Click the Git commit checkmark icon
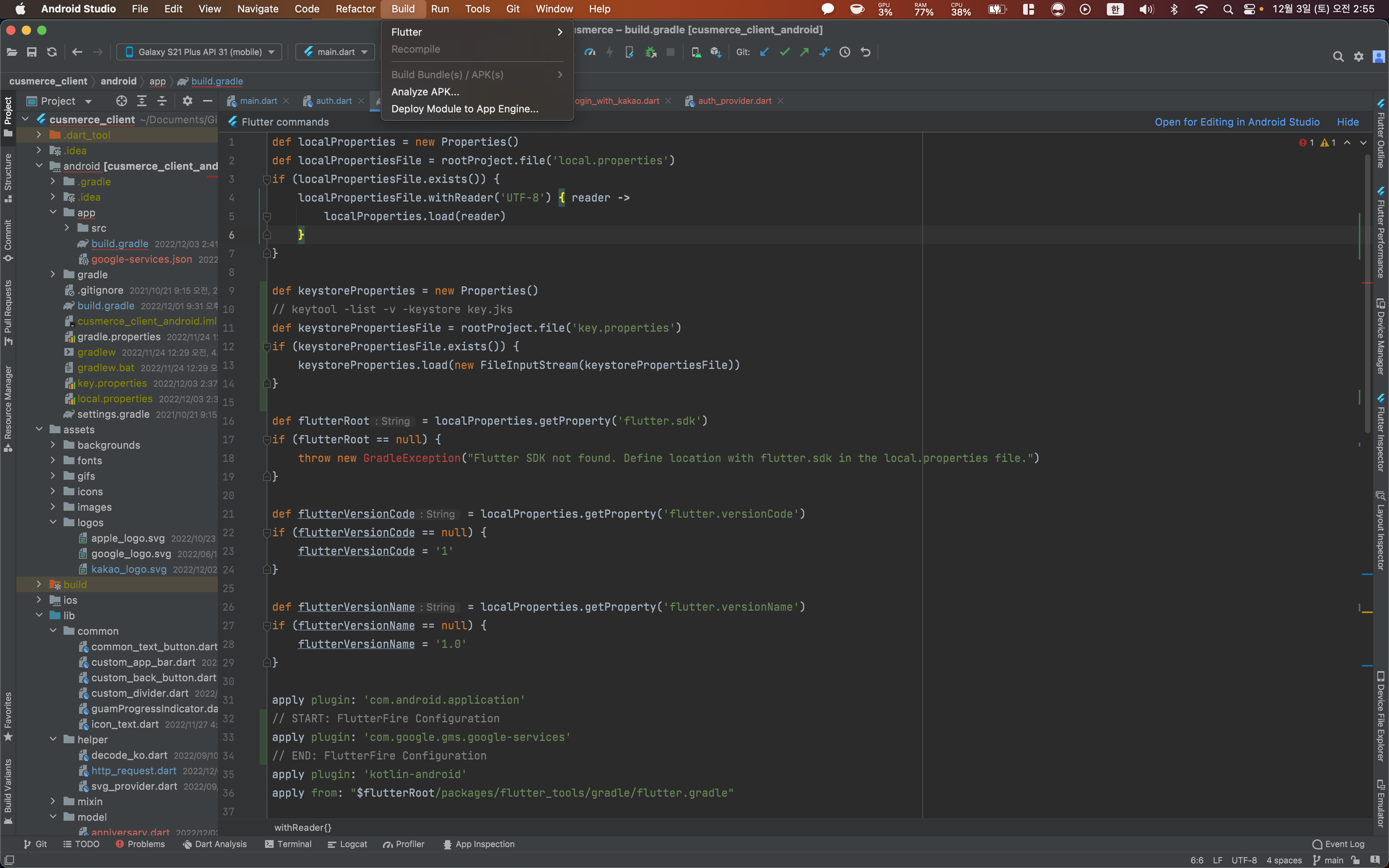 click(785, 52)
